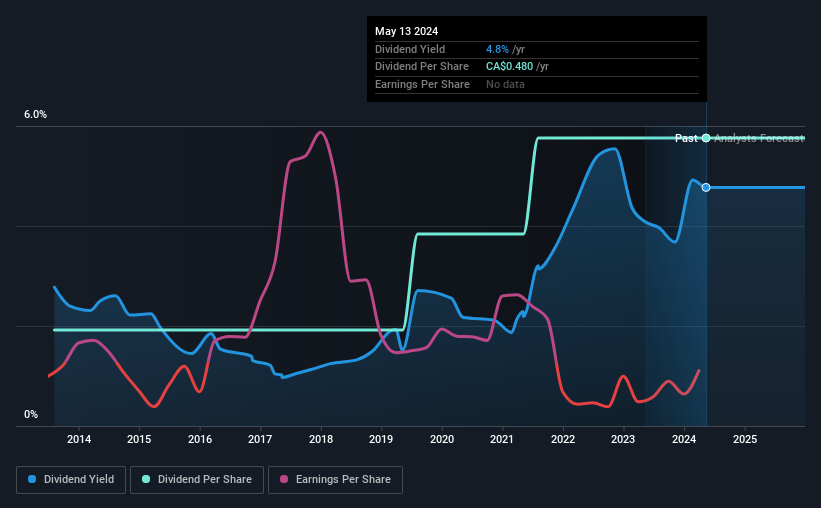
Task: Toggle the Dividend Per Share legend button
Action: pos(197,480)
